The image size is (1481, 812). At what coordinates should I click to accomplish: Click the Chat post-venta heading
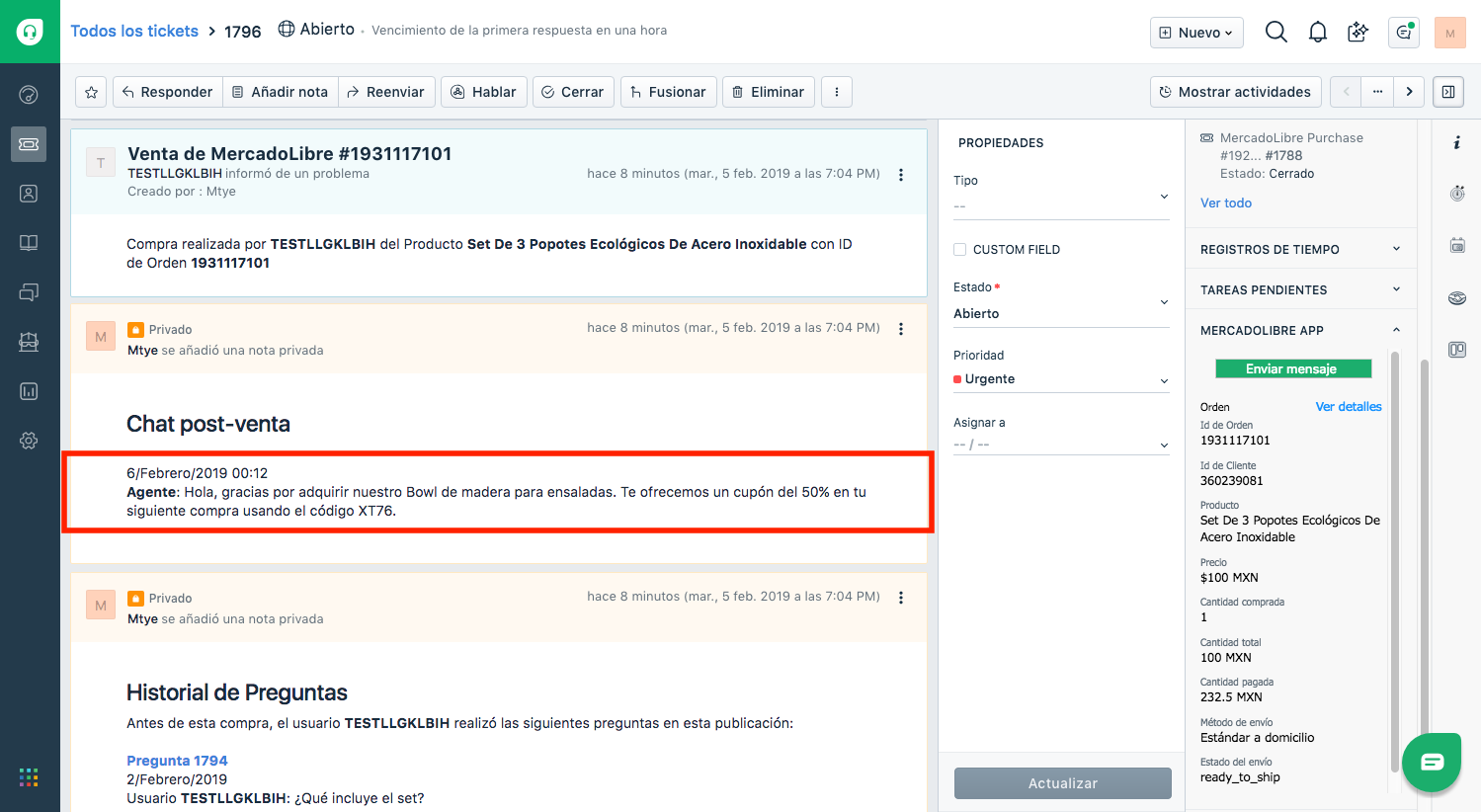point(208,424)
